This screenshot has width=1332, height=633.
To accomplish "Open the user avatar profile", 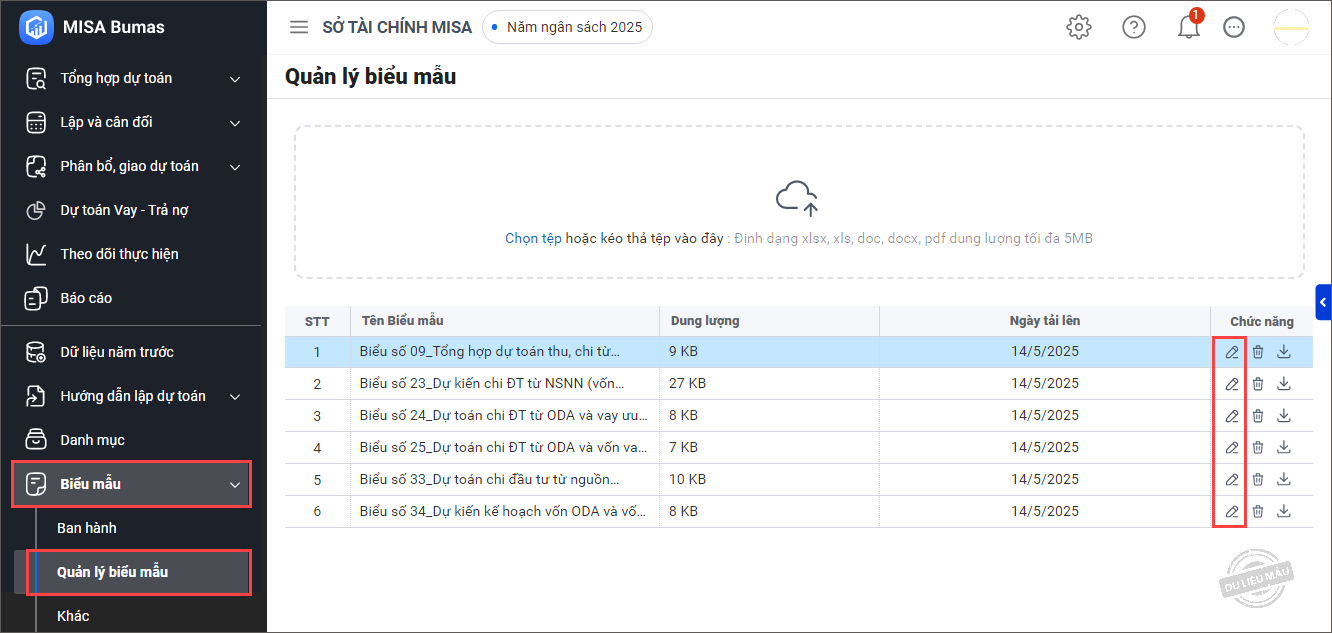I will [1291, 28].
